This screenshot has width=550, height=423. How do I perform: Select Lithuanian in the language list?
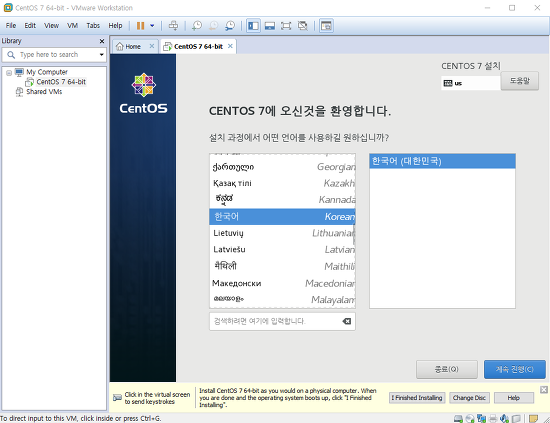282,233
